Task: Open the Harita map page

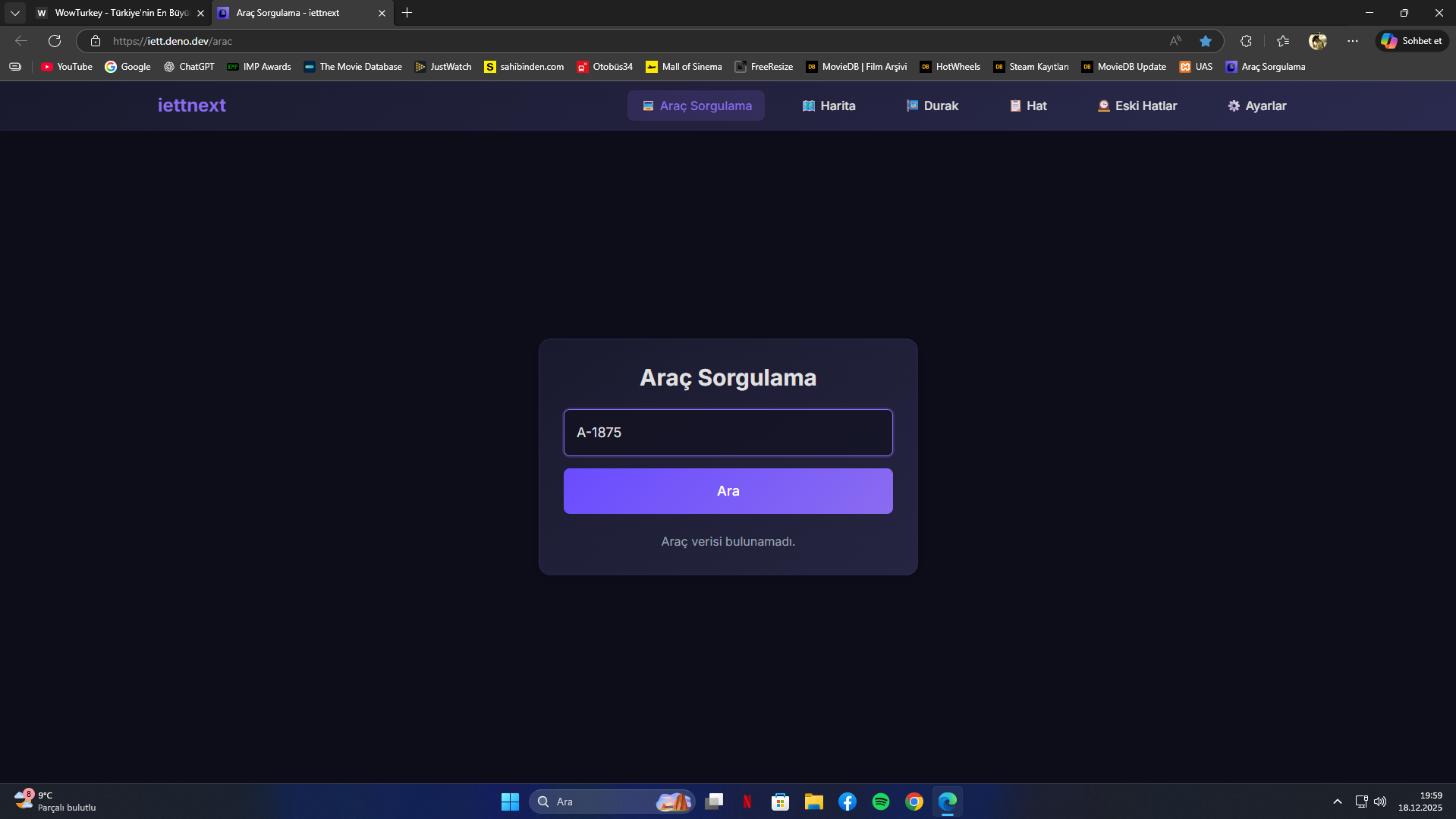Action: 829,106
